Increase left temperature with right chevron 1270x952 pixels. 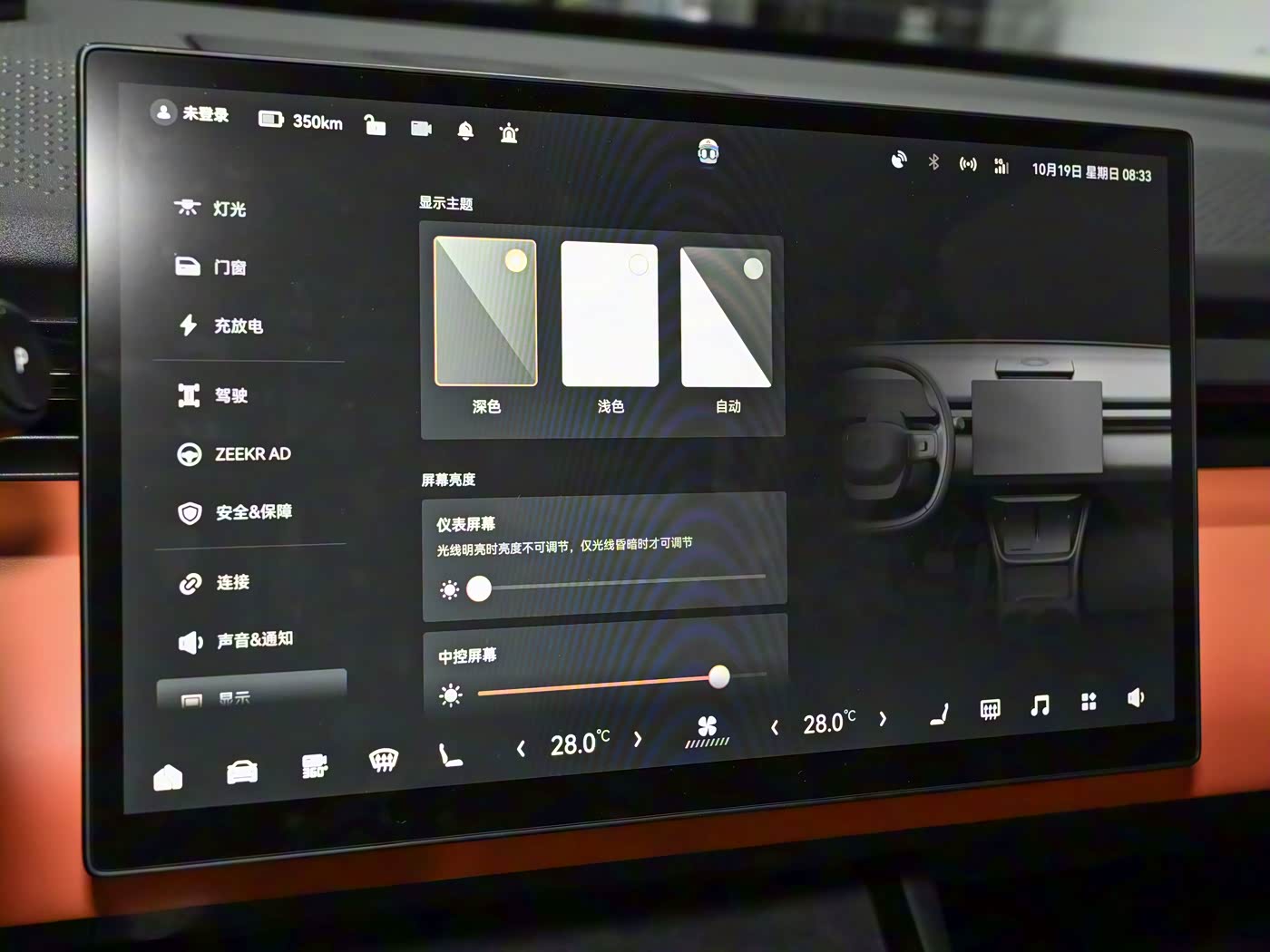[638, 739]
